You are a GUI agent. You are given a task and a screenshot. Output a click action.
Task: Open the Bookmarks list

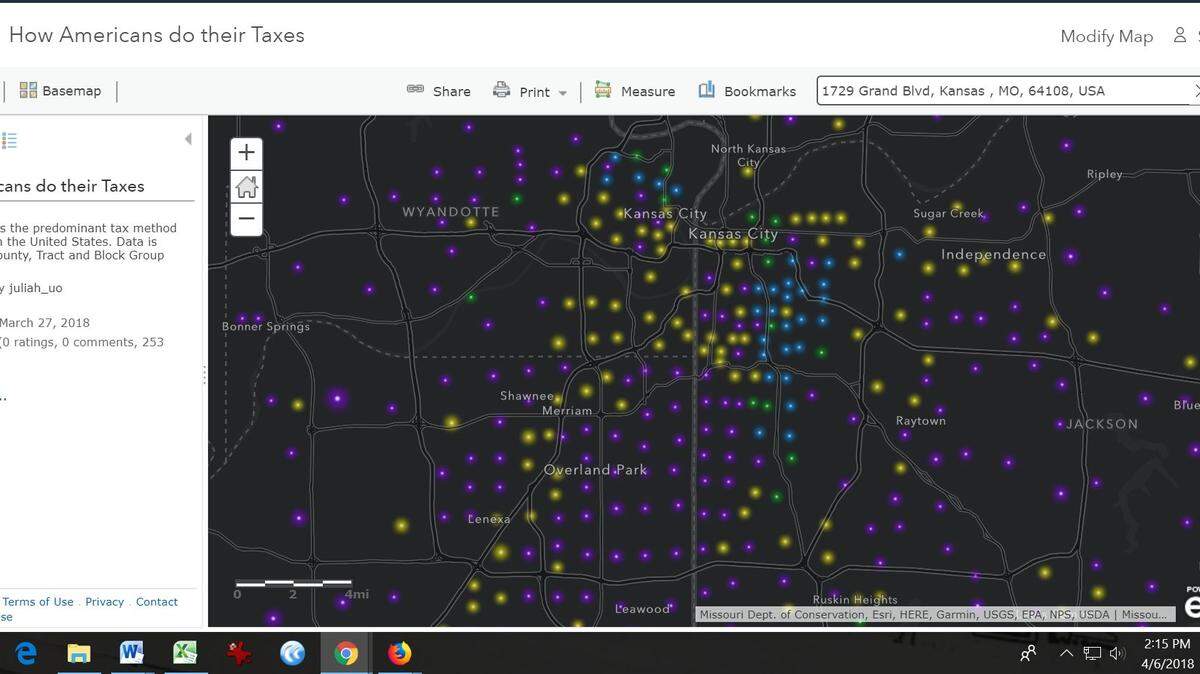click(x=747, y=91)
